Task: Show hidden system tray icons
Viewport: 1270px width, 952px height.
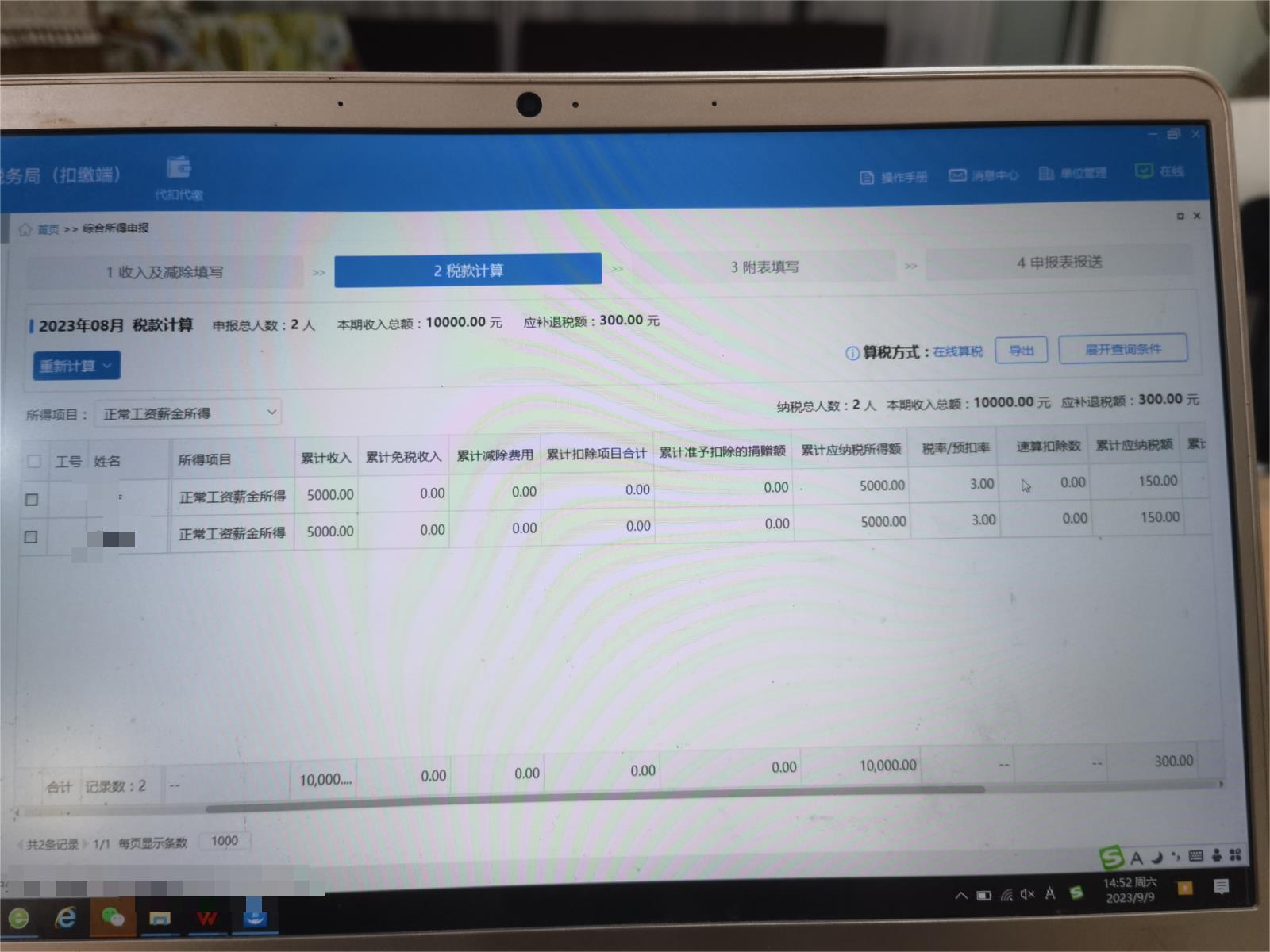Action: (x=961, y=896)
